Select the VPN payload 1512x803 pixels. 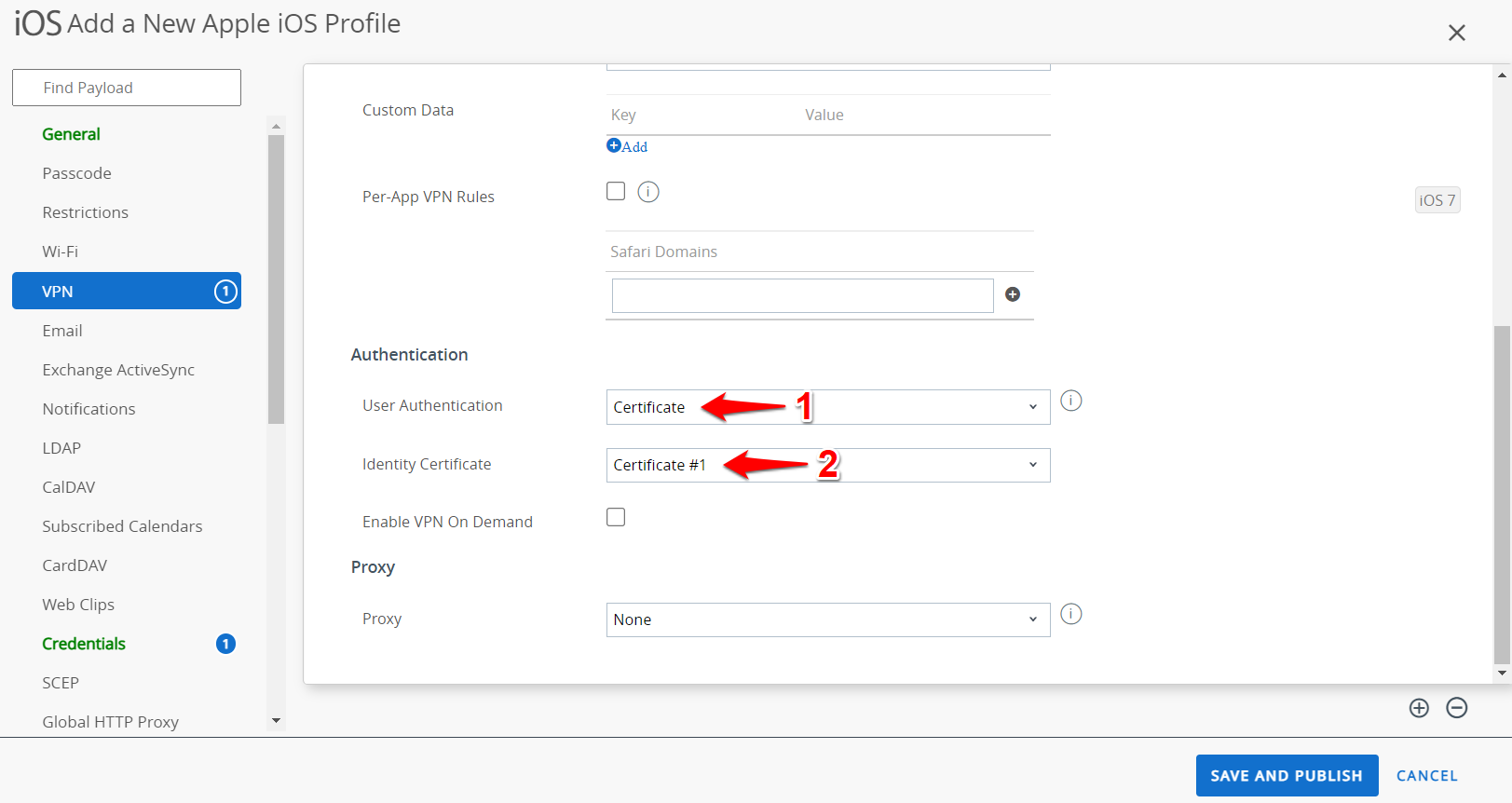[127, 291]
